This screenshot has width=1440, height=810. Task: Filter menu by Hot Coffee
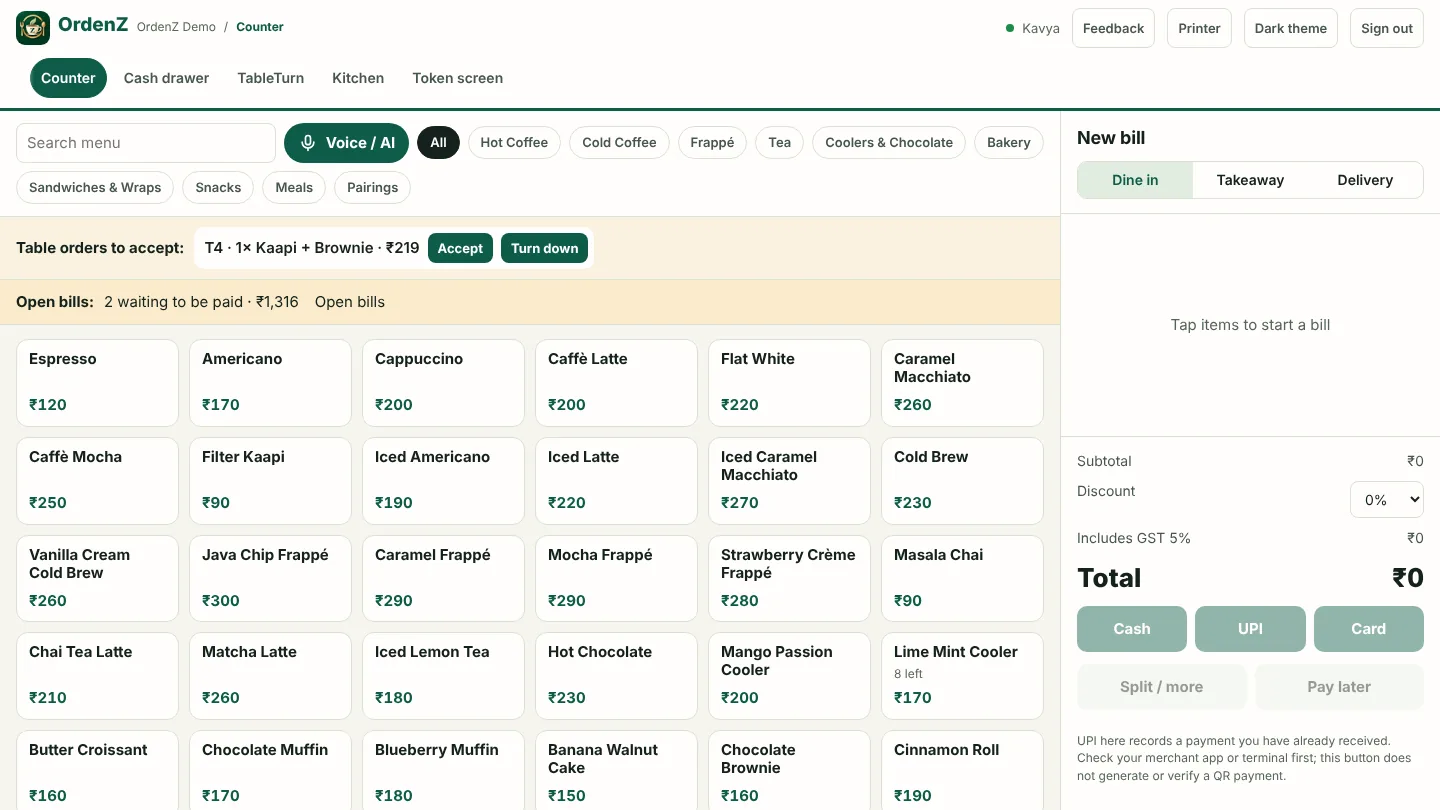pos(514,143)
